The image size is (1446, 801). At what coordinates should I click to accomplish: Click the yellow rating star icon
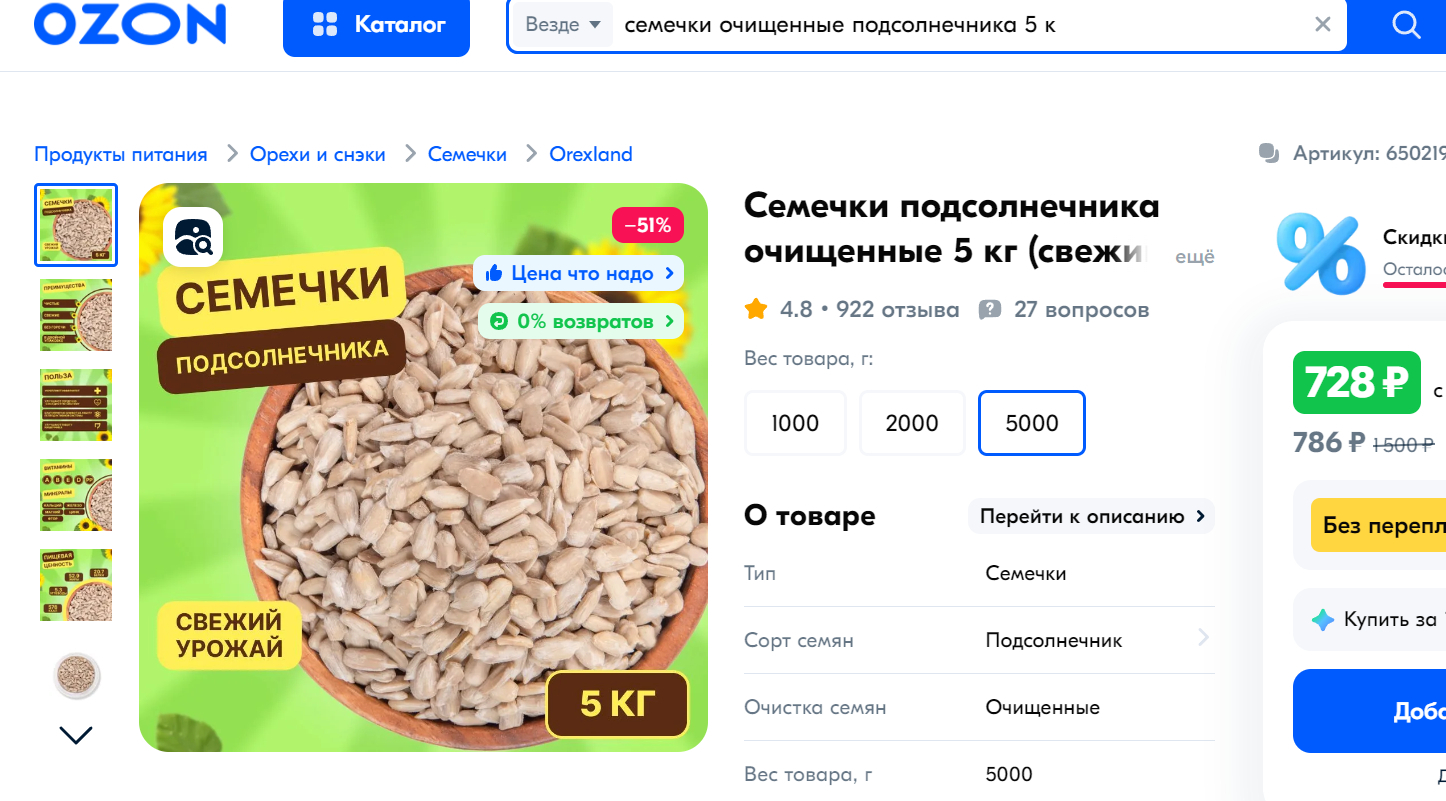point(756,309)
